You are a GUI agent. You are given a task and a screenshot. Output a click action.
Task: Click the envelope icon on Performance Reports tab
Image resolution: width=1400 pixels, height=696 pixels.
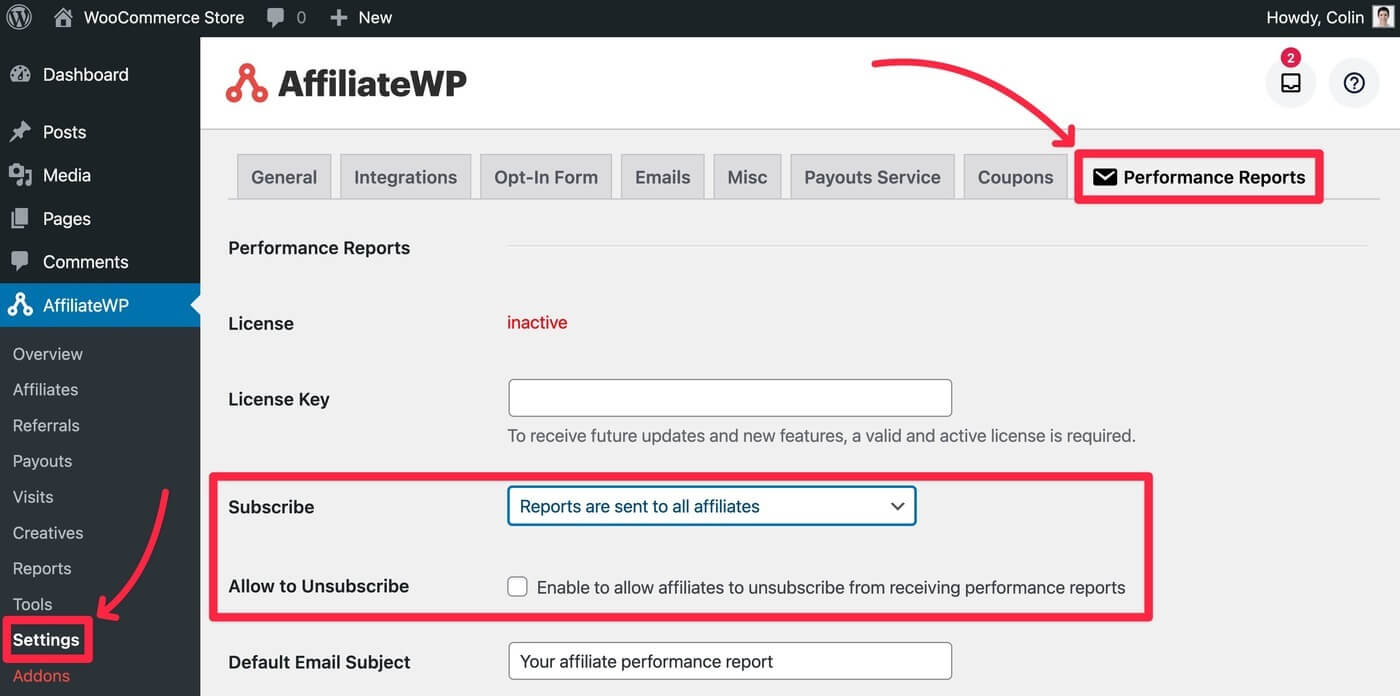coord(1104,177)
